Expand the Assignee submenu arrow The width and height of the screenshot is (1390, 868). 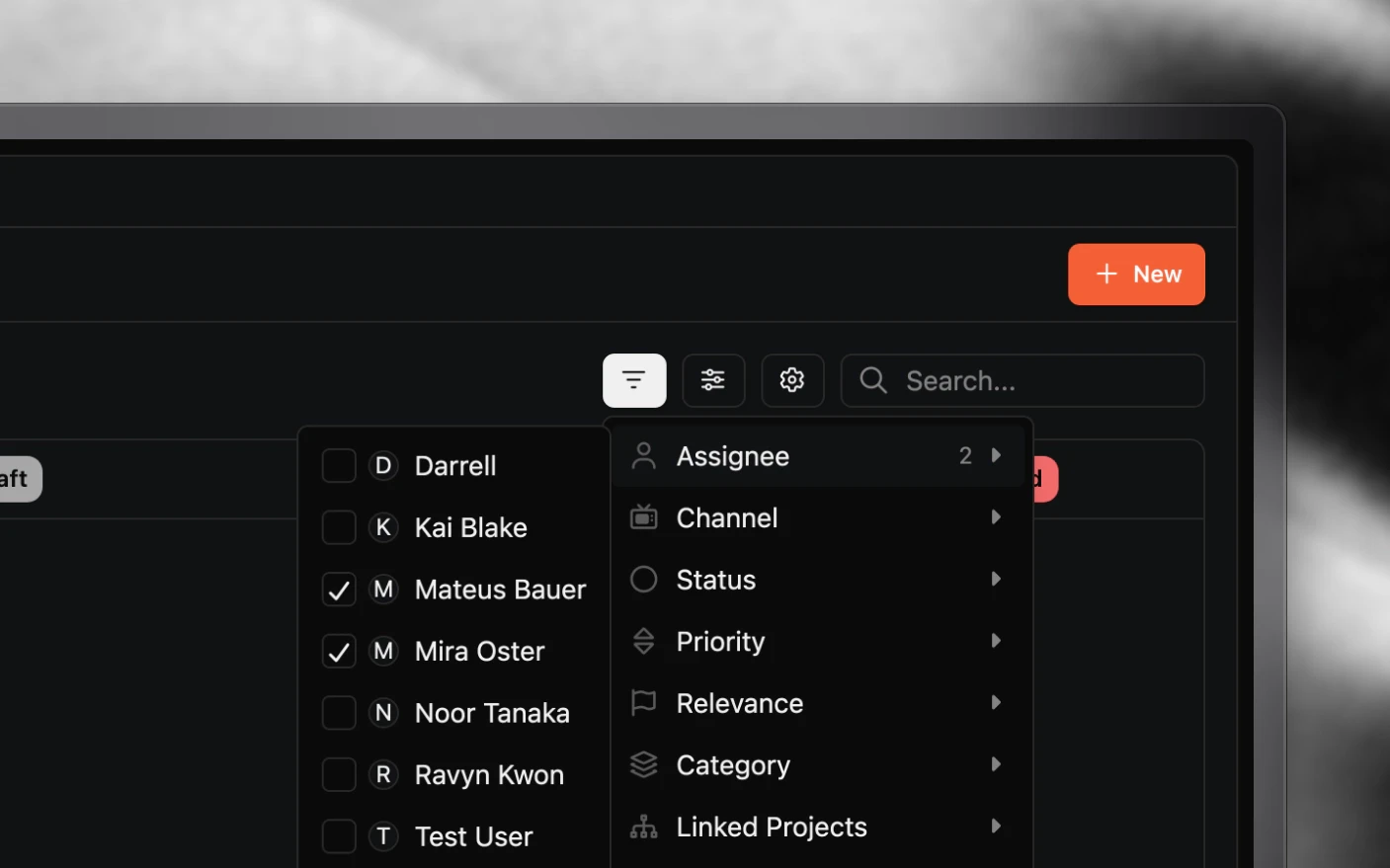tap(996, 455)
